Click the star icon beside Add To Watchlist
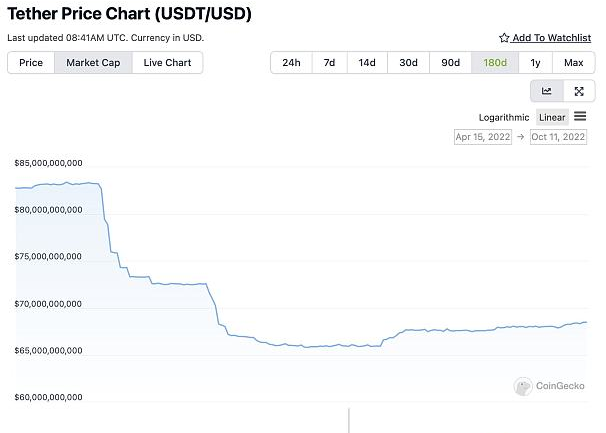 point(504,38)
